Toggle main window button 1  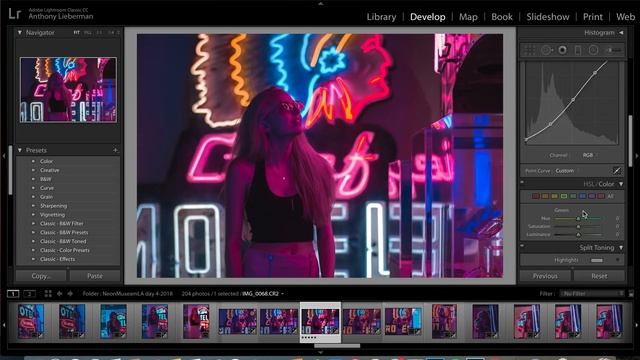coord(13,293)
